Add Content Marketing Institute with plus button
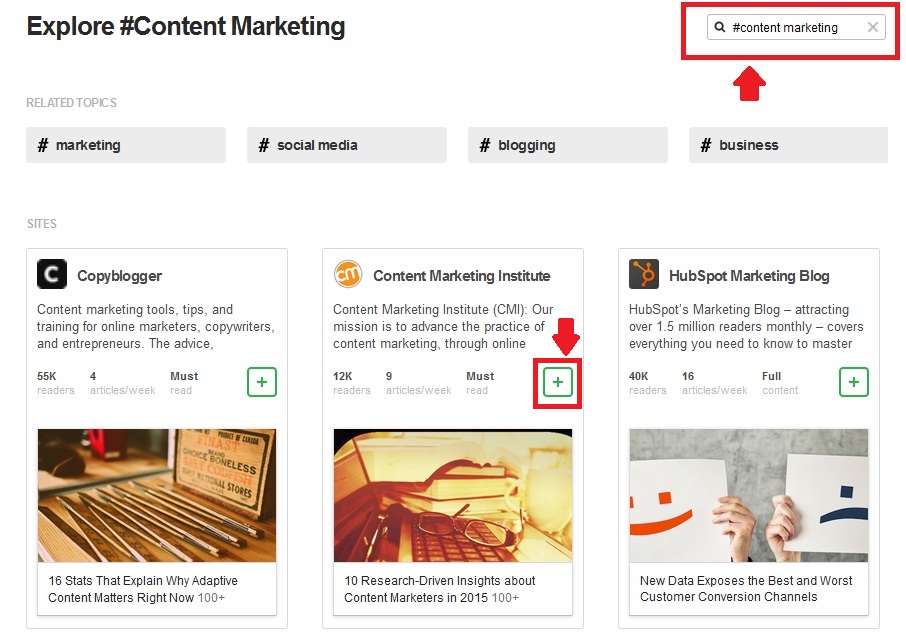This screenshot has height=635, width=906. [558, 382]
